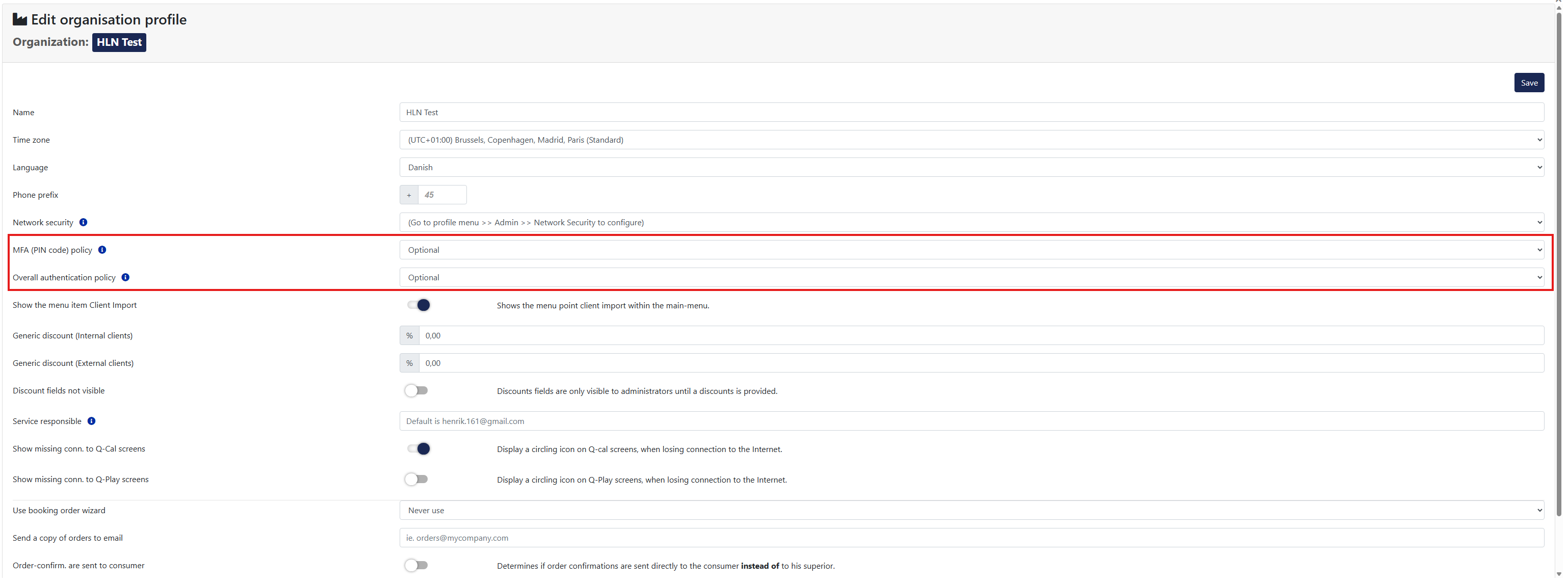This screenshot has width=1568, height=583.
Task: Turn off missing connection indicator for Q-Cal screens
Action: point(418,448)
